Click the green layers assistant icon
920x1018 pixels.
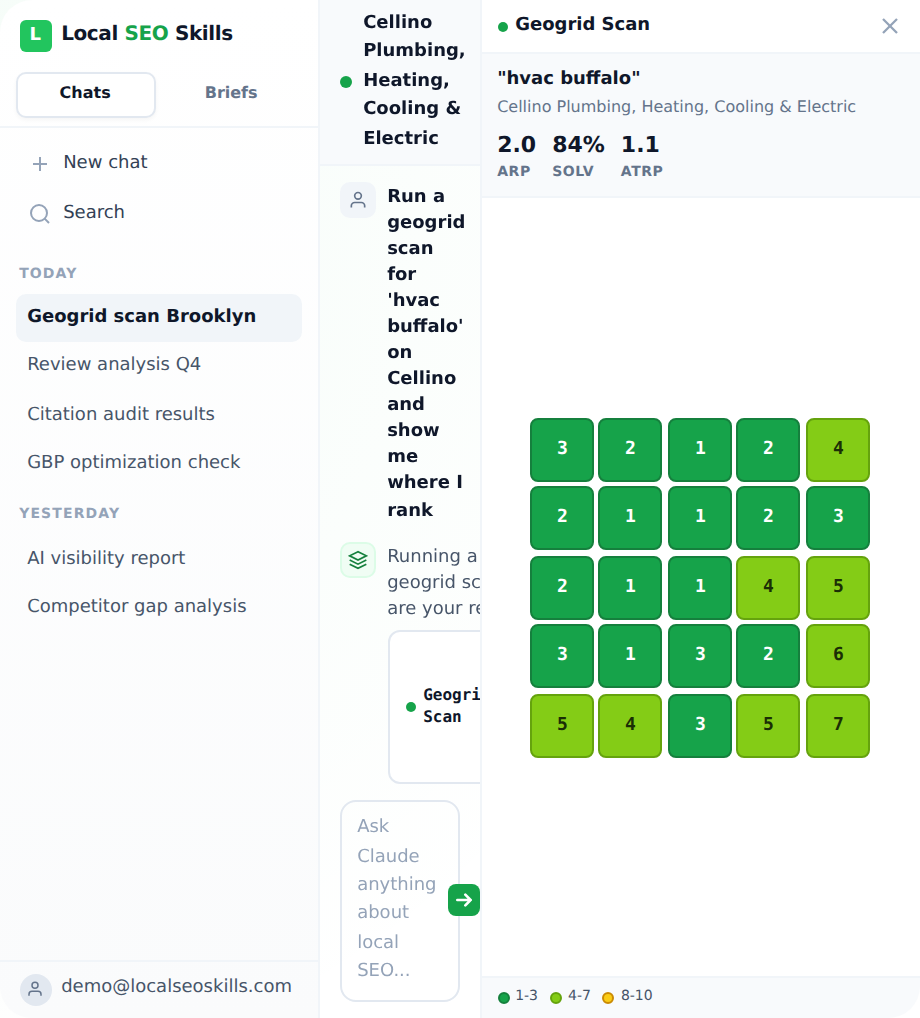click(358, 560)
